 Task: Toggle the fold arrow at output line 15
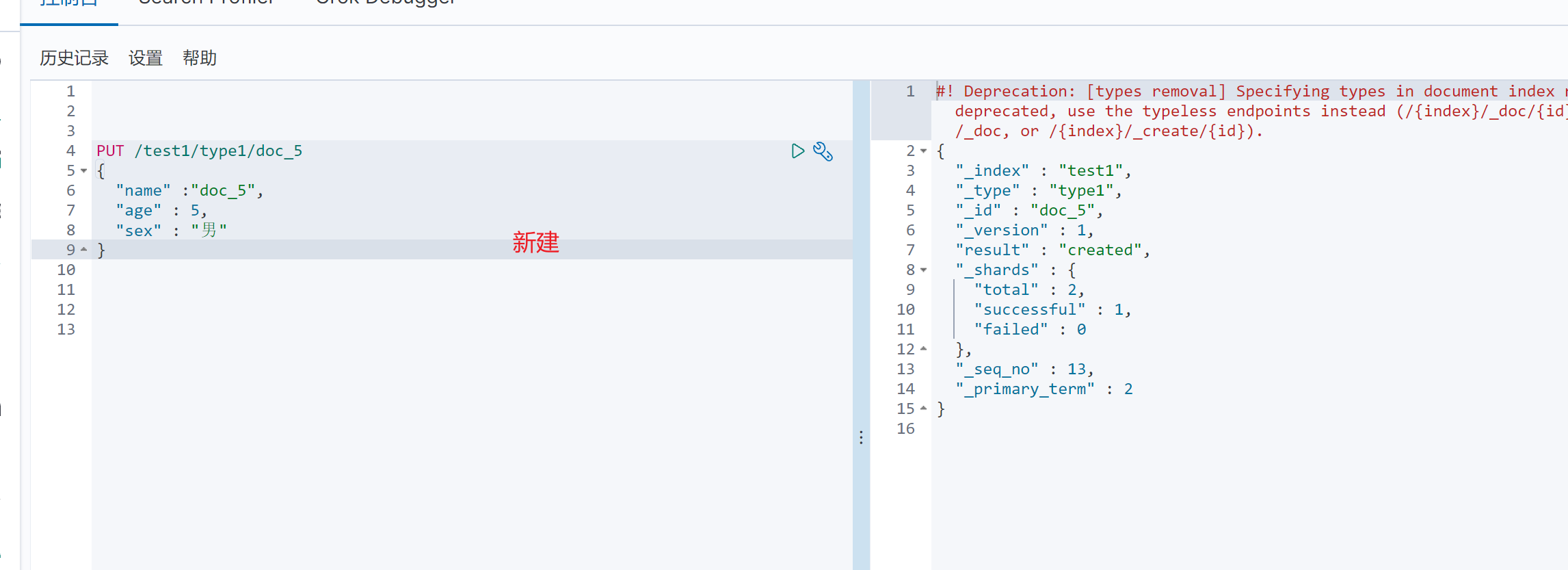tap(924, 409)
